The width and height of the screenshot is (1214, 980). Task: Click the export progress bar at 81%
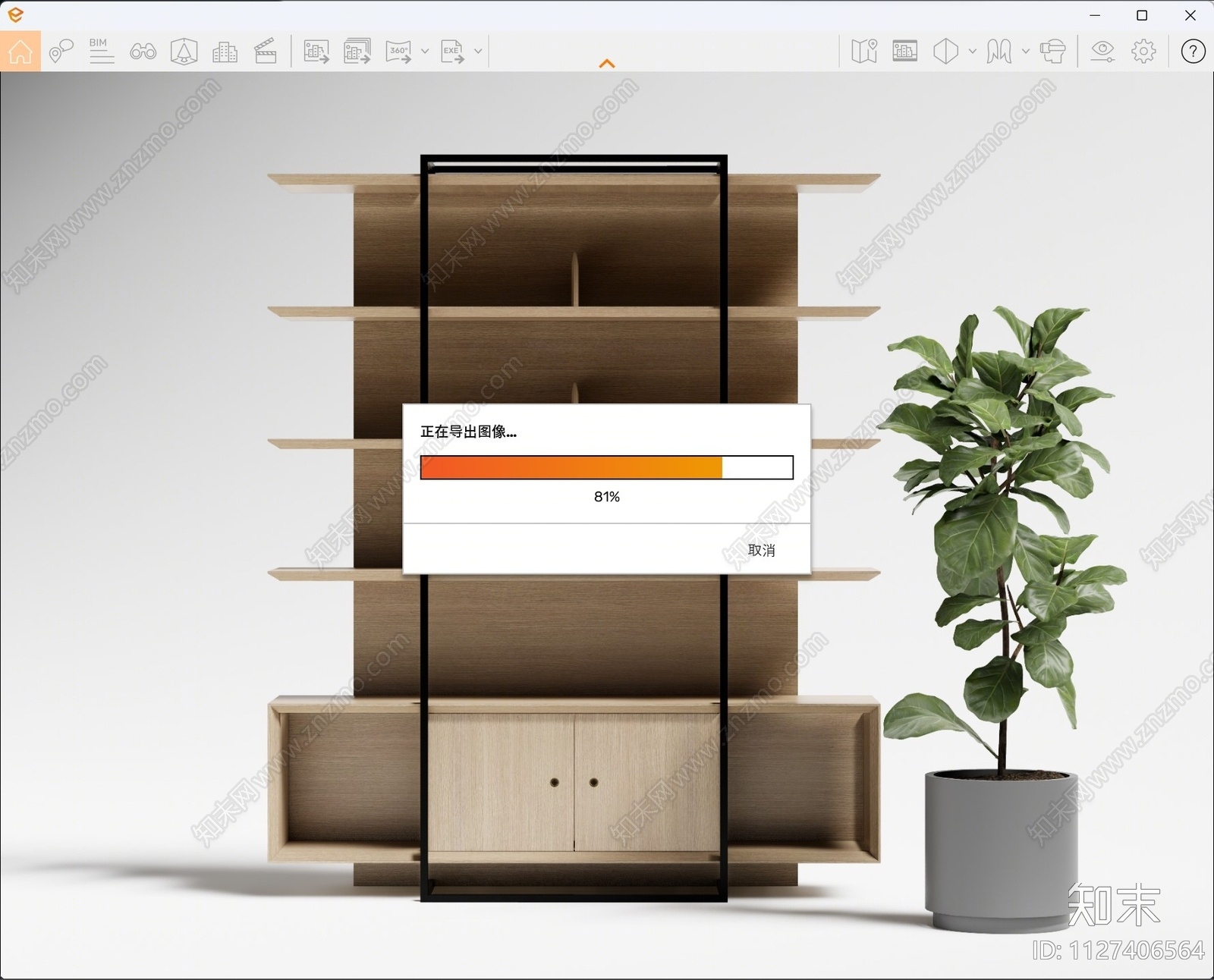pyautogui.click(x=607, y=467)
